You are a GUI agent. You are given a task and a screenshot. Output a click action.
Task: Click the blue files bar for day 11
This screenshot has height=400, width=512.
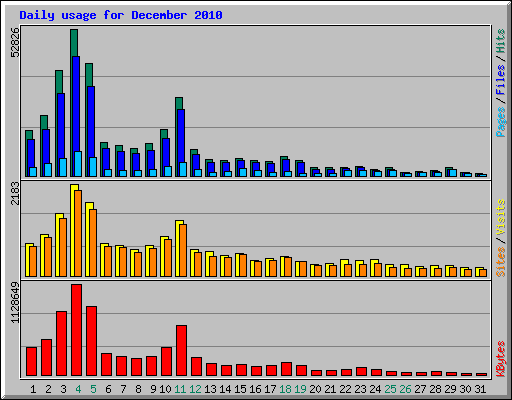pyautogui.click(x=181, y=136)
